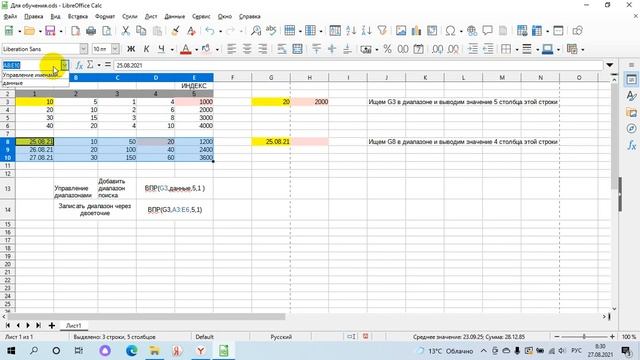This screenshot has height=360, width=640.
Task: Click Sort Ascending icon
Action: (x=351, y=31)
